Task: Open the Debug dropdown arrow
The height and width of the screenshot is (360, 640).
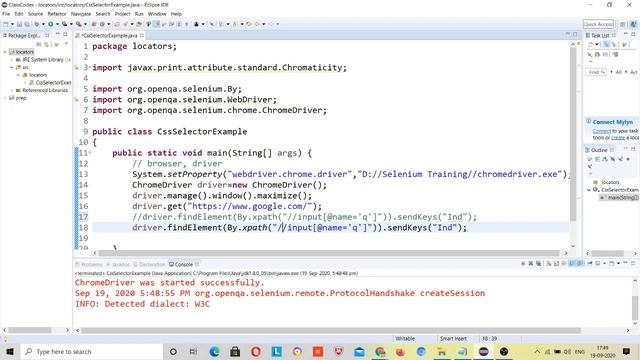Action: point(43,24)
